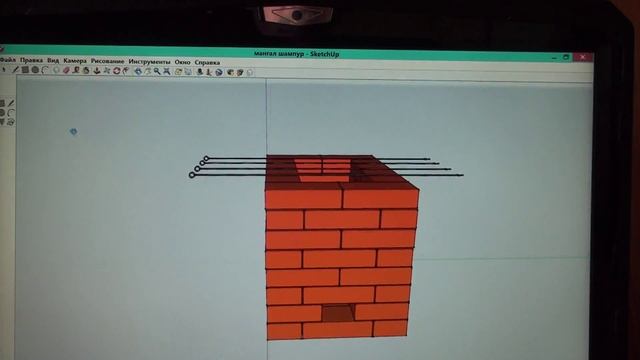Pick the Line pencil tool in top toolbar

15,70
